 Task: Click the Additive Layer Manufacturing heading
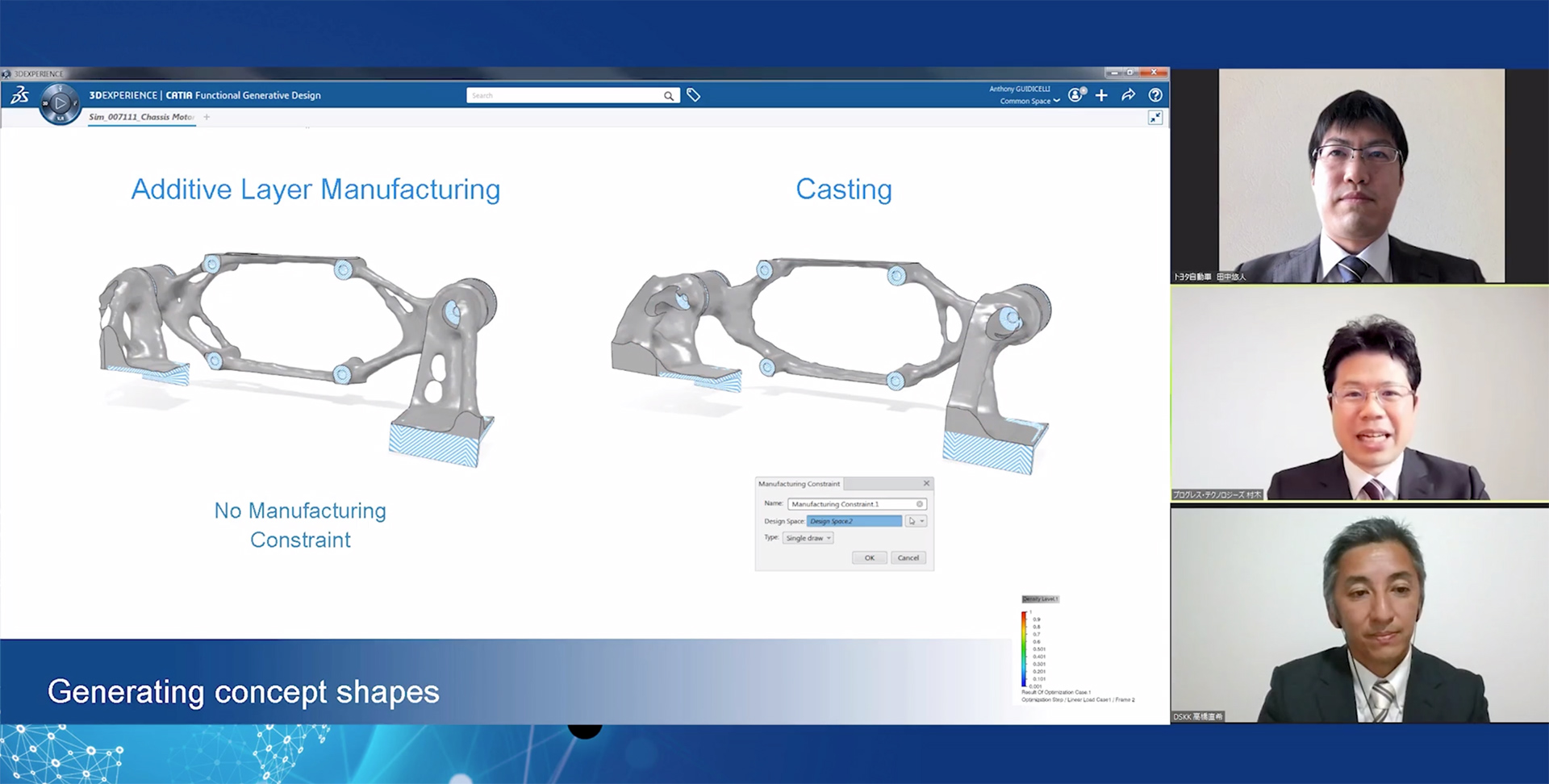315,190
